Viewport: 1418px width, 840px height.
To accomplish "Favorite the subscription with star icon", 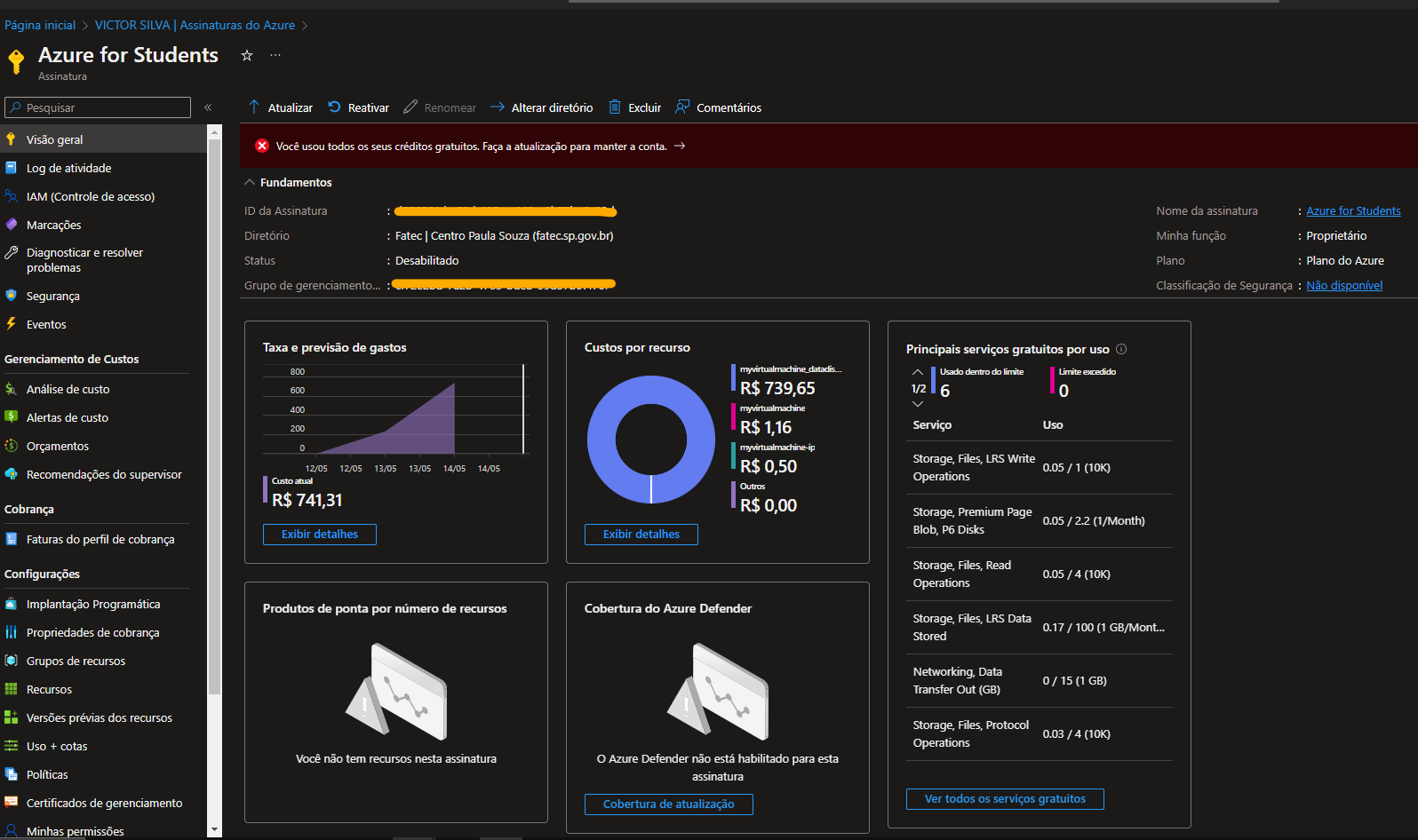I will tap(247, 55).
